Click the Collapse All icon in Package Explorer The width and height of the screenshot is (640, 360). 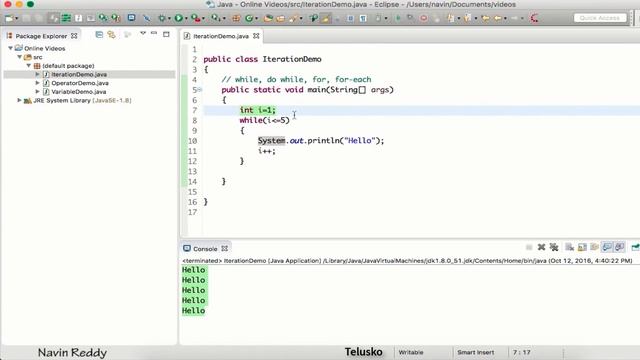pyautogui.click(x=99, y=35)
